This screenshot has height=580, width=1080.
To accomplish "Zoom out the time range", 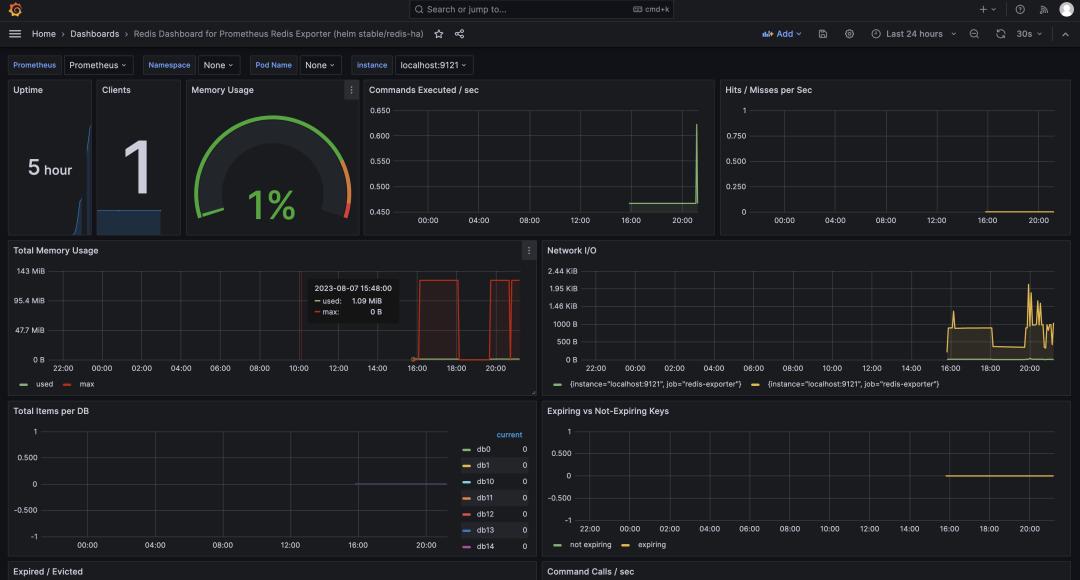I will click(974, 34).
